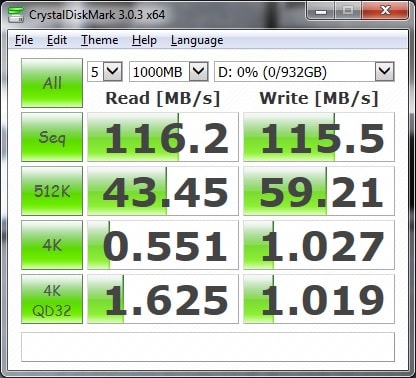
Task: Select the Seq read result 116.2
Action: tap(163, 137)
